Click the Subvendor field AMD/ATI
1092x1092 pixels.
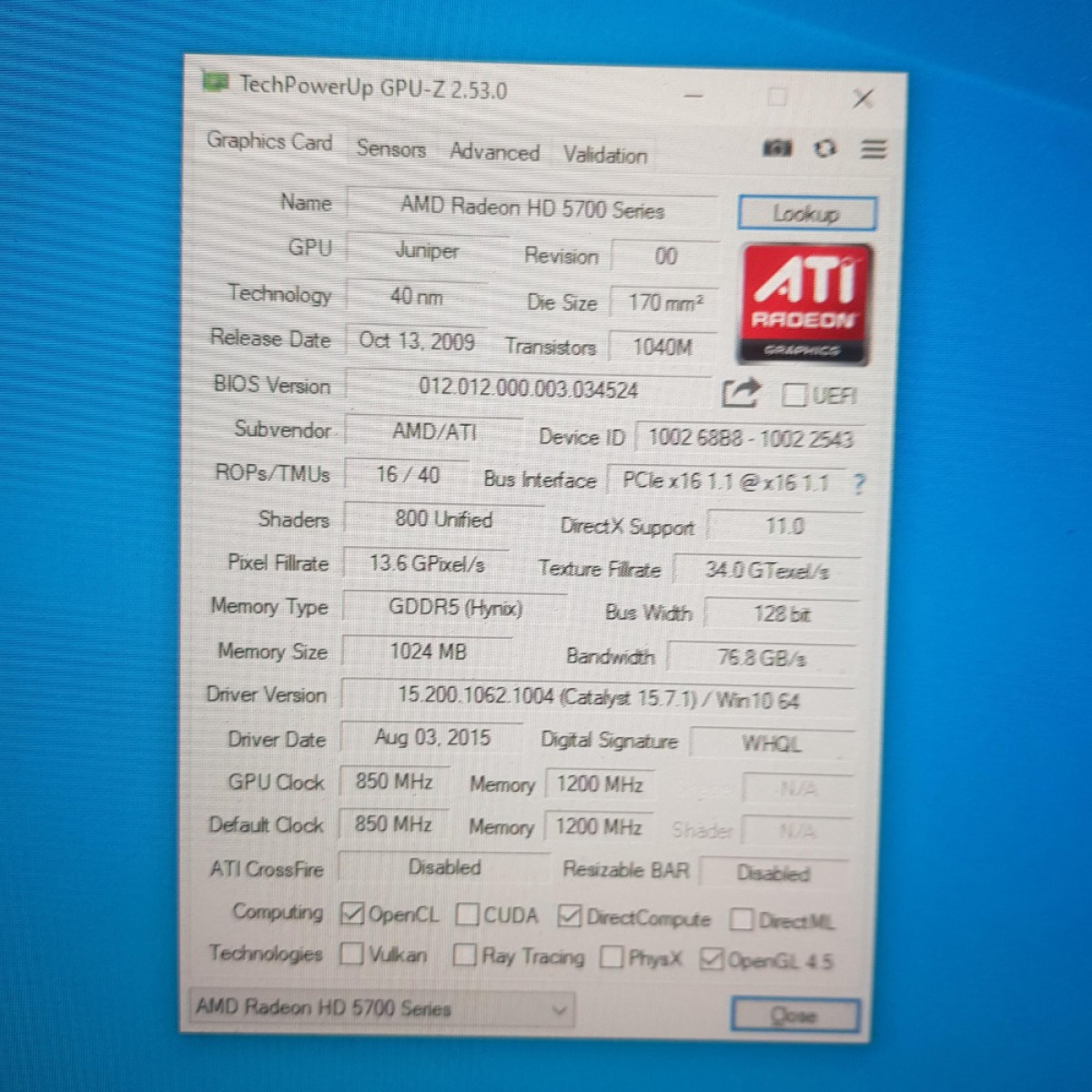(434, 431)
